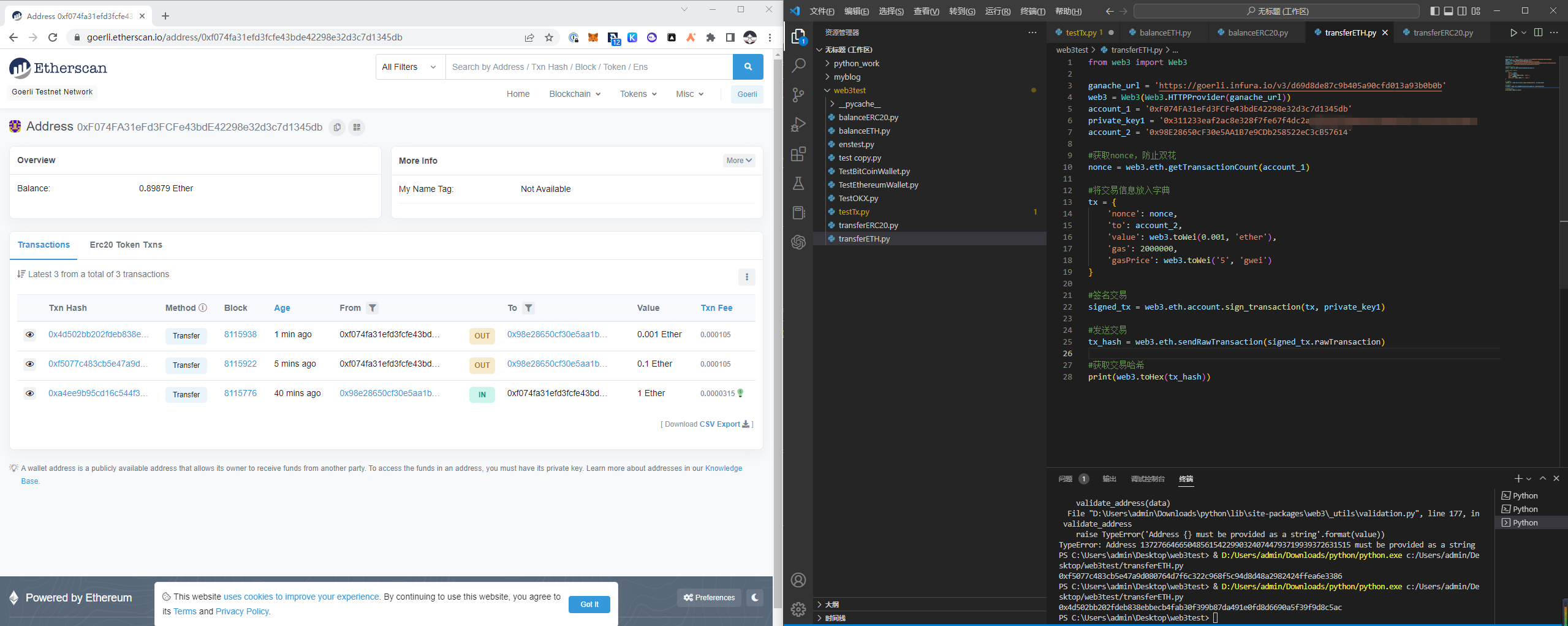Expand the Blockchain nav menu
Viewport: 1568px width, 626px height.
pyautogui.click(x=575, y=94)
